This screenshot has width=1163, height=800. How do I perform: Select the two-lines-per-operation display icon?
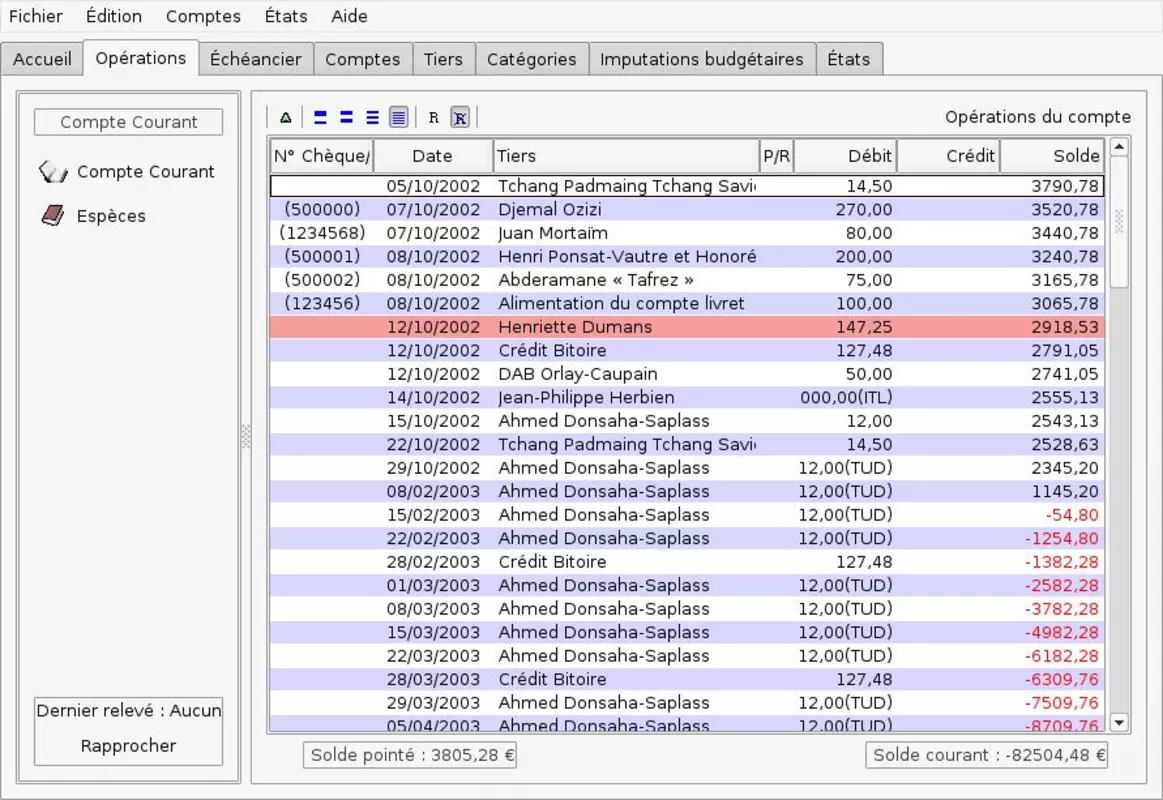tap(346, 117)
